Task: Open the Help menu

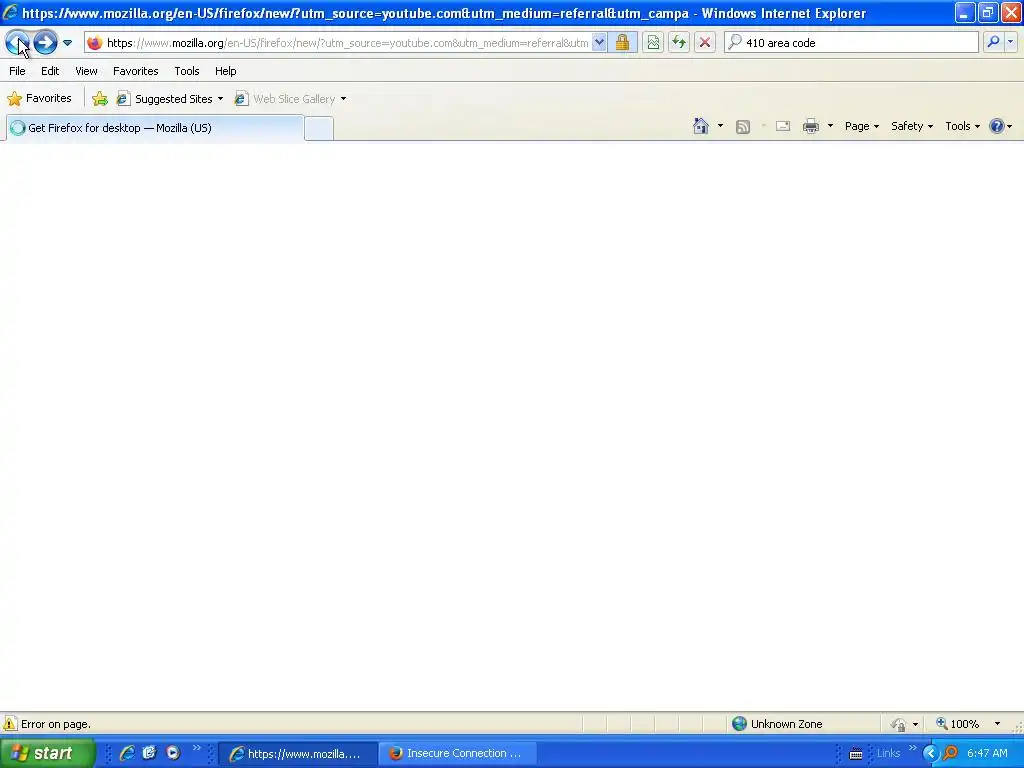Action: 226,71
